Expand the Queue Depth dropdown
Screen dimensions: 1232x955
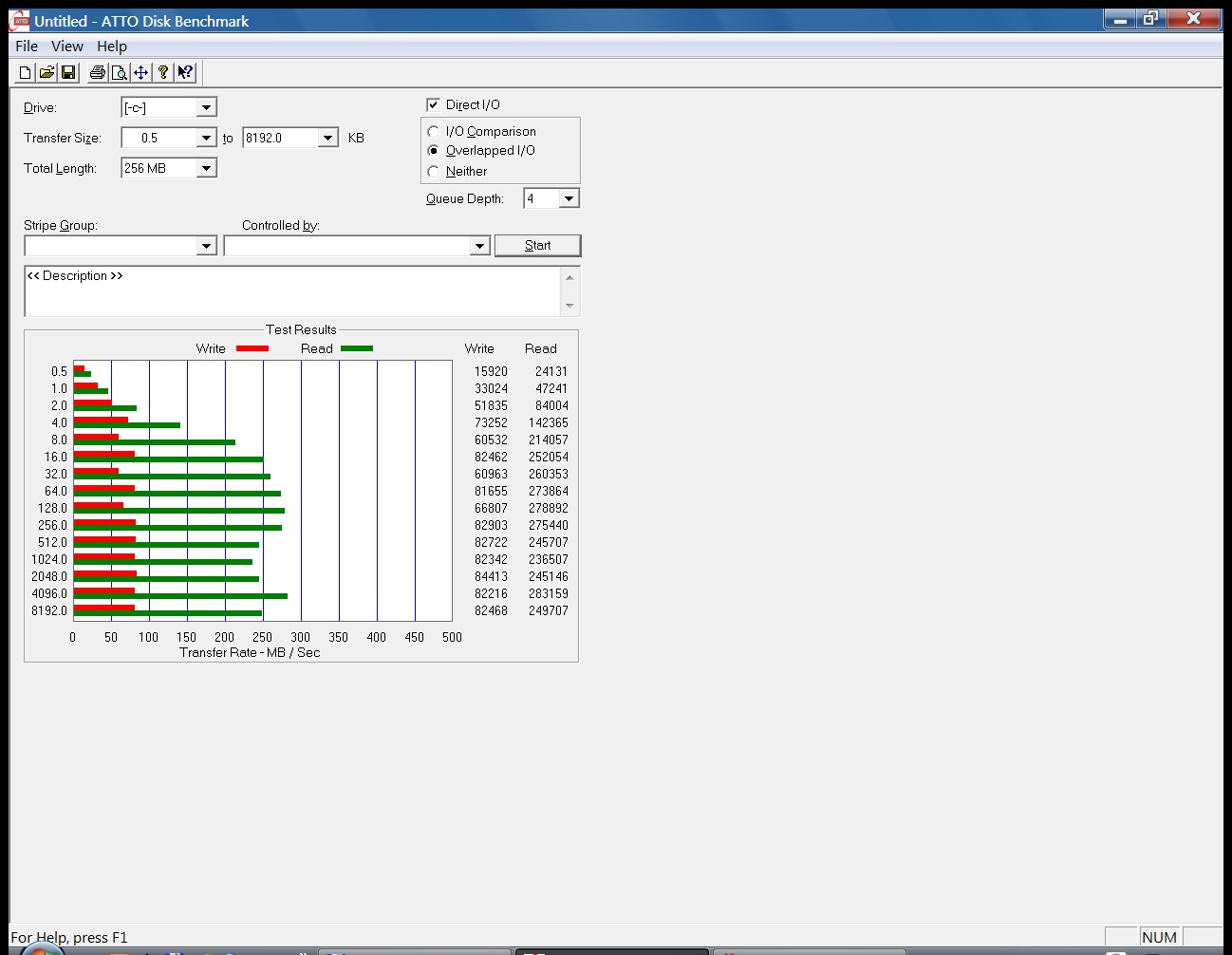[569, 198]
